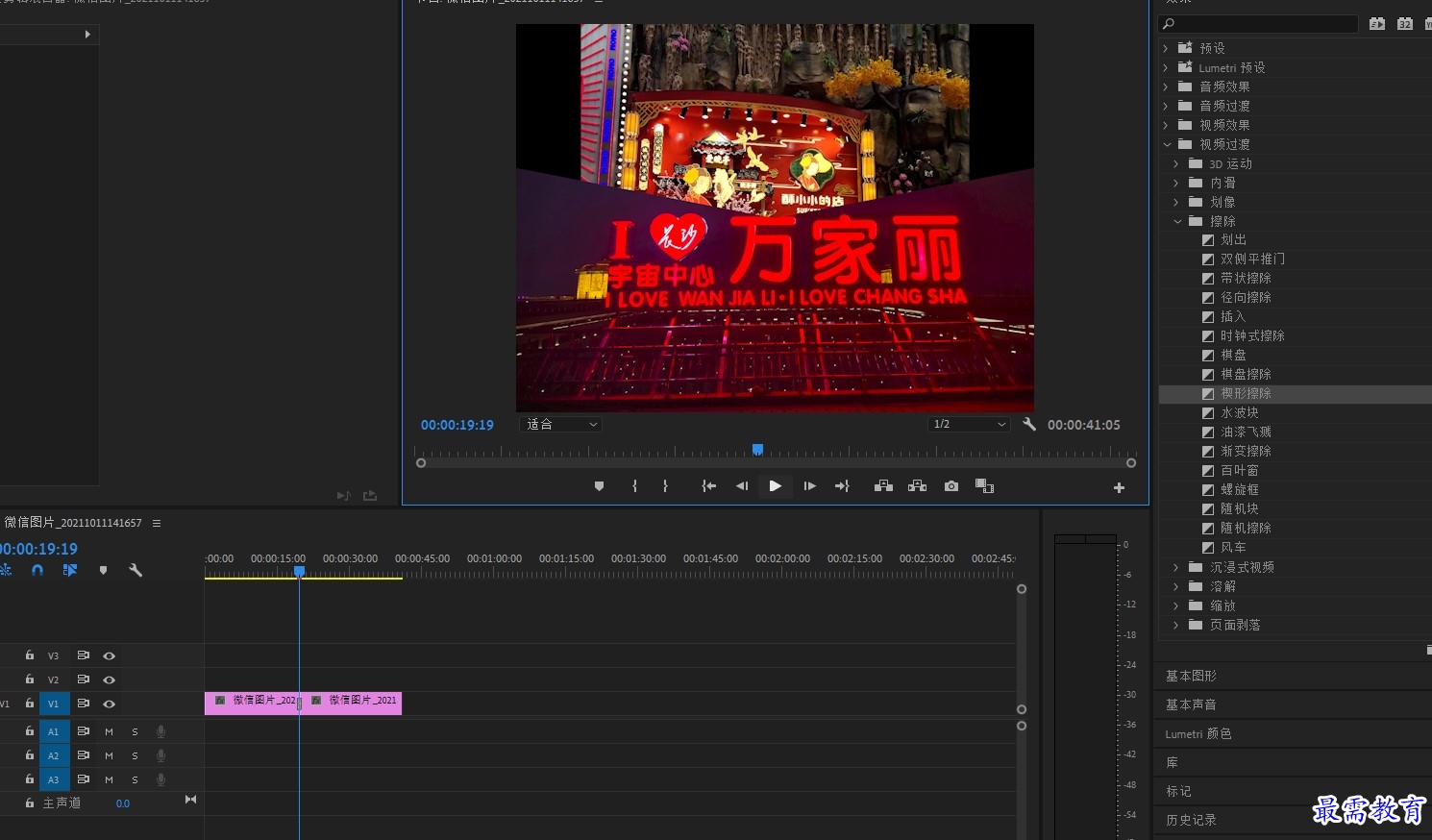Toggle timeline snap magnet icon
This screenshot has height=840, width=1432.
click(x=37, y=570)
